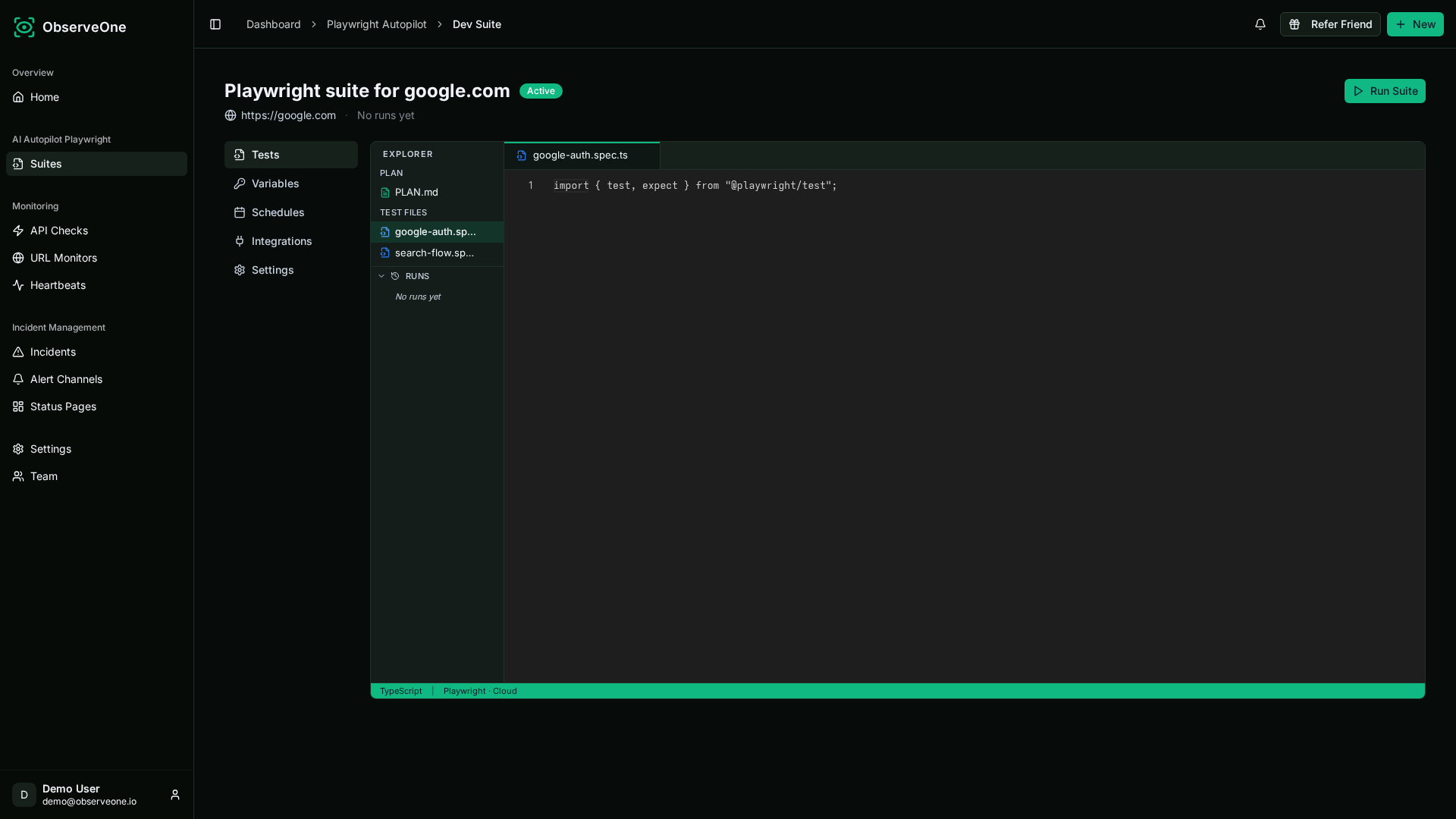Viewport: 1456px width, 819px height.
Task: Open PLAN.md in explorer
Action: 437,193
